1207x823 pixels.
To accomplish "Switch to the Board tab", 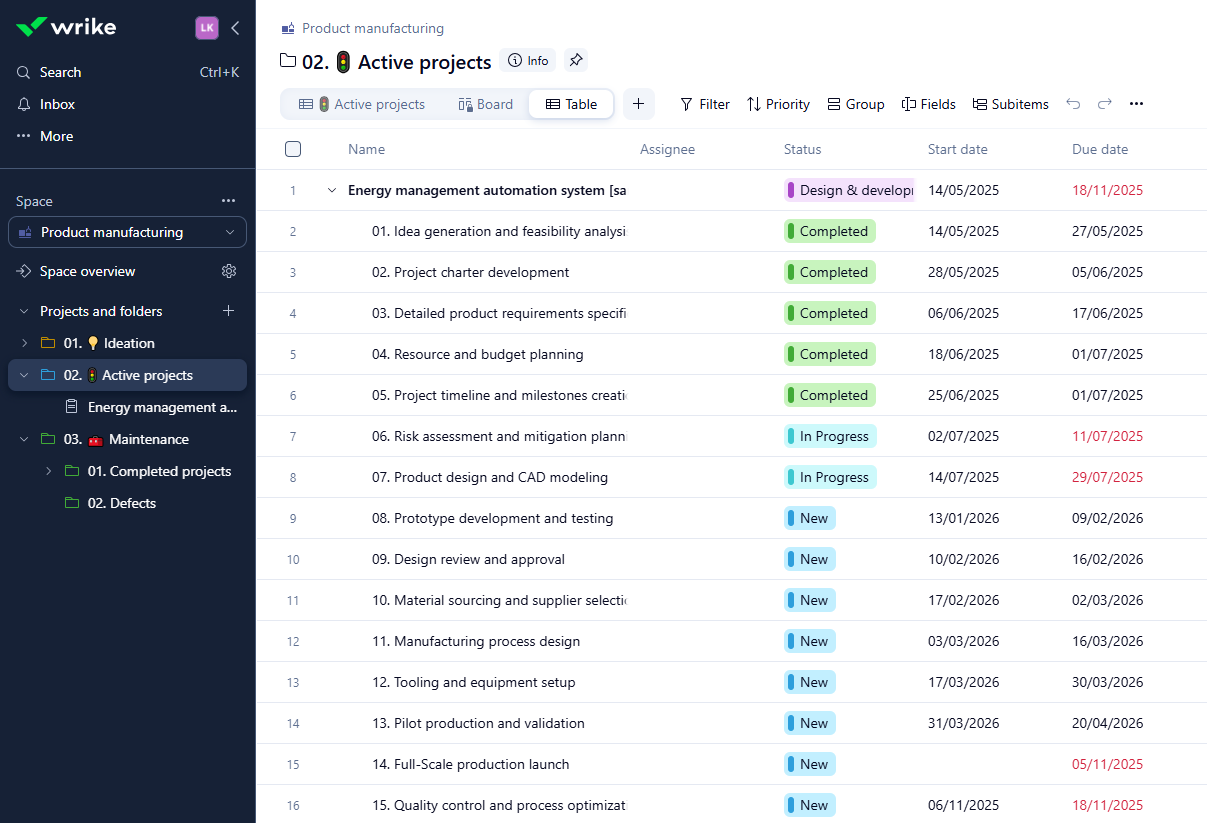I will (485, 103).
